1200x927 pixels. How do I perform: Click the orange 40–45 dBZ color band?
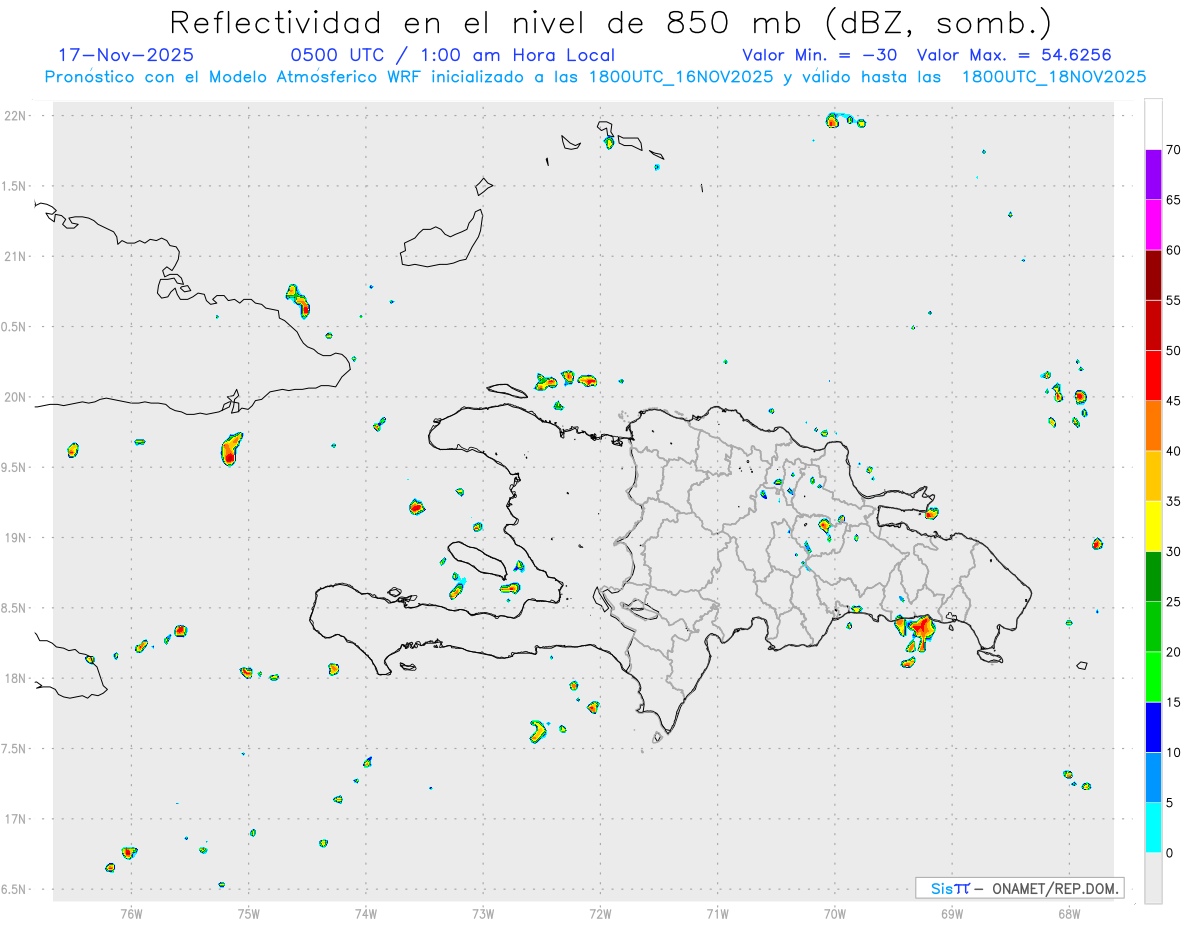(x=1153, y=425)
